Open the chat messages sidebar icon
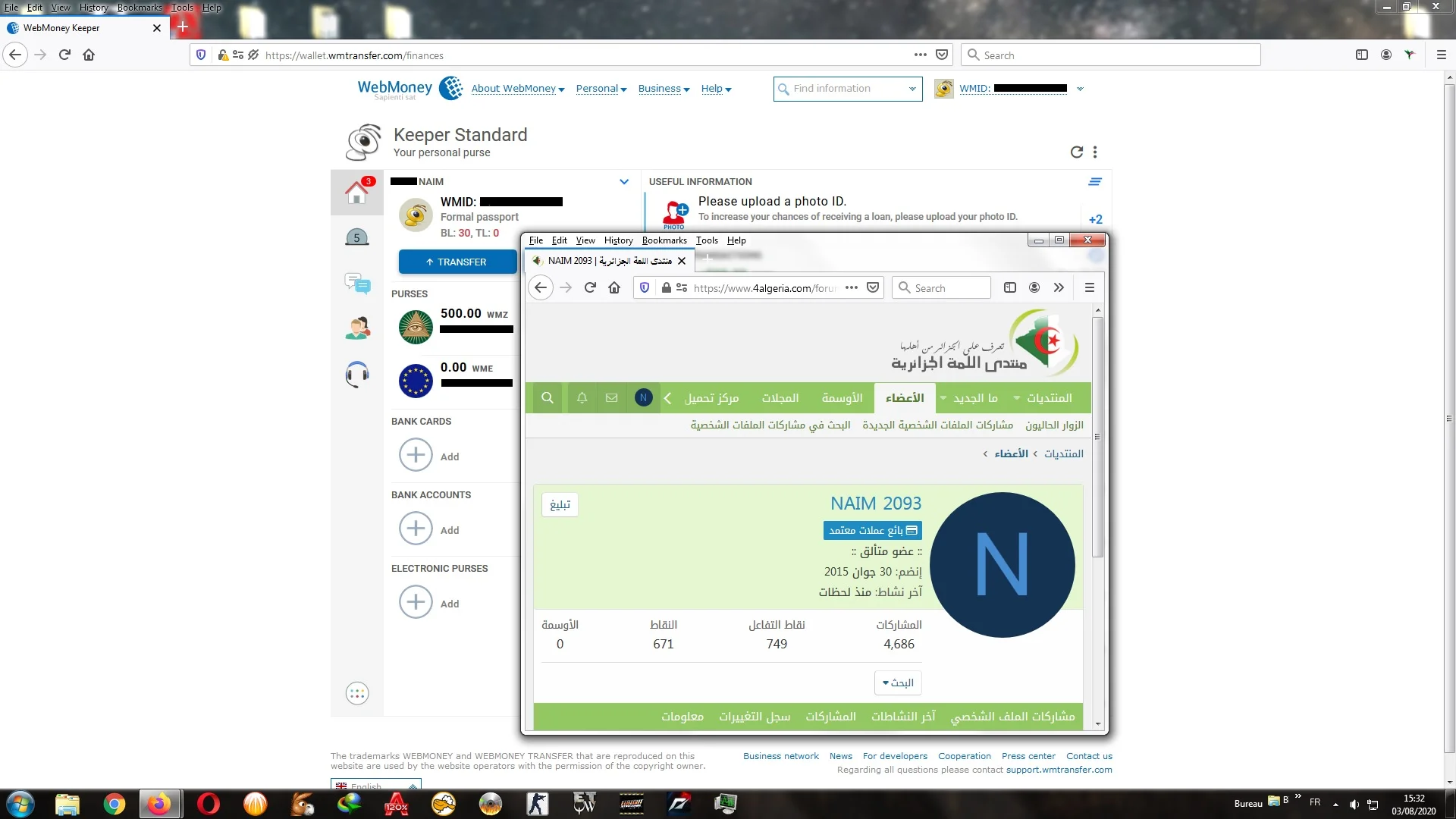The width and height of the screenshot is (1456, 819). click(357, 284)
